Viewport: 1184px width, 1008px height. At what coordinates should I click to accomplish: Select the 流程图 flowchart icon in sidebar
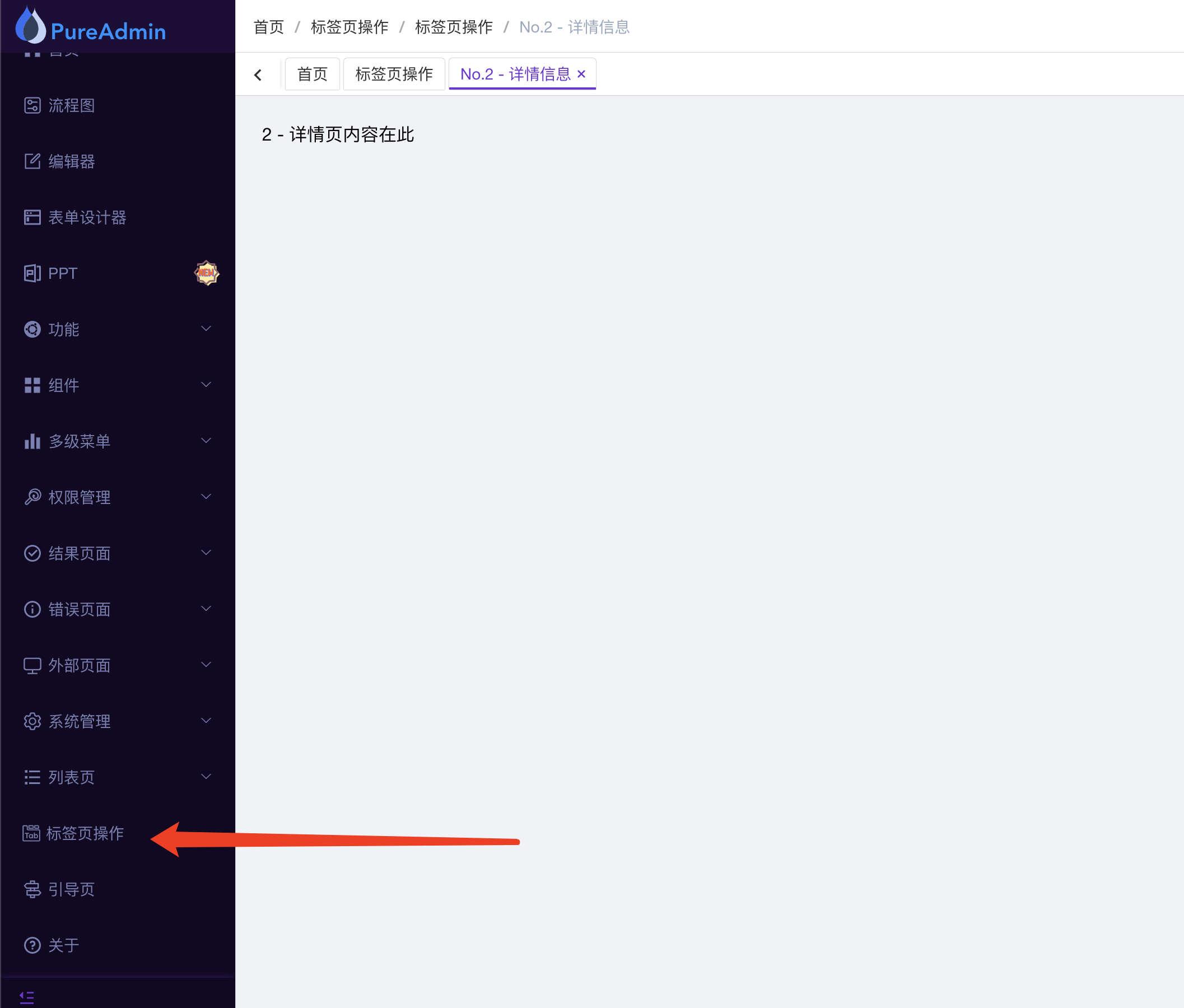[32, 105]
